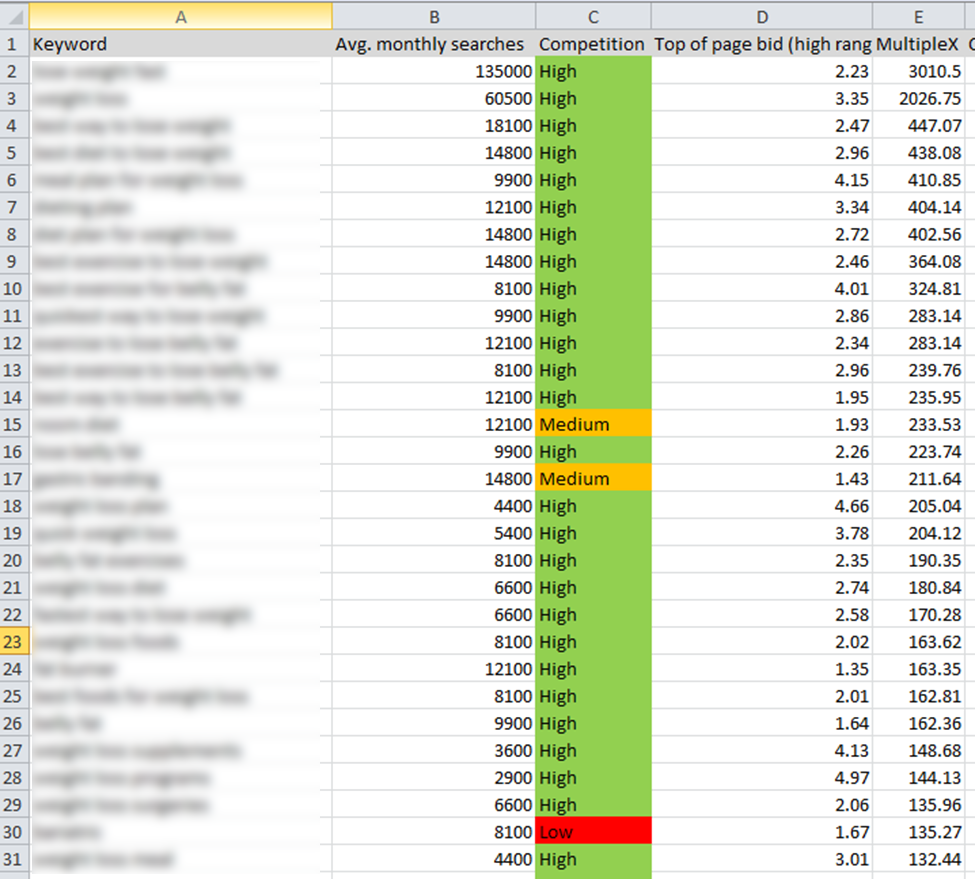Screen dimensions: 975x879
Task: Select the entire column A header
Action: pos(180,15)
